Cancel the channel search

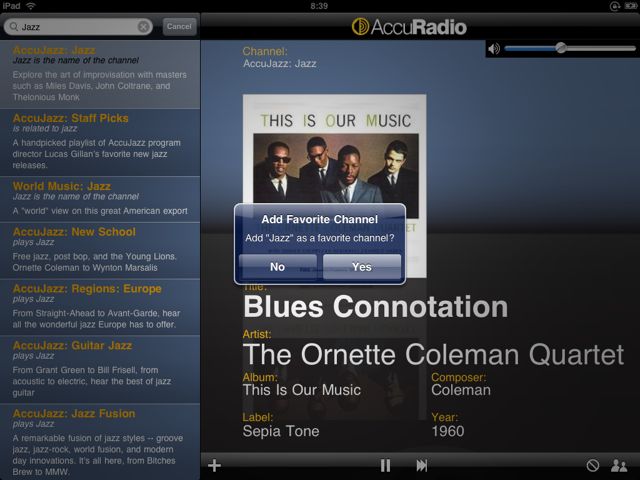[x=179, y=27]
